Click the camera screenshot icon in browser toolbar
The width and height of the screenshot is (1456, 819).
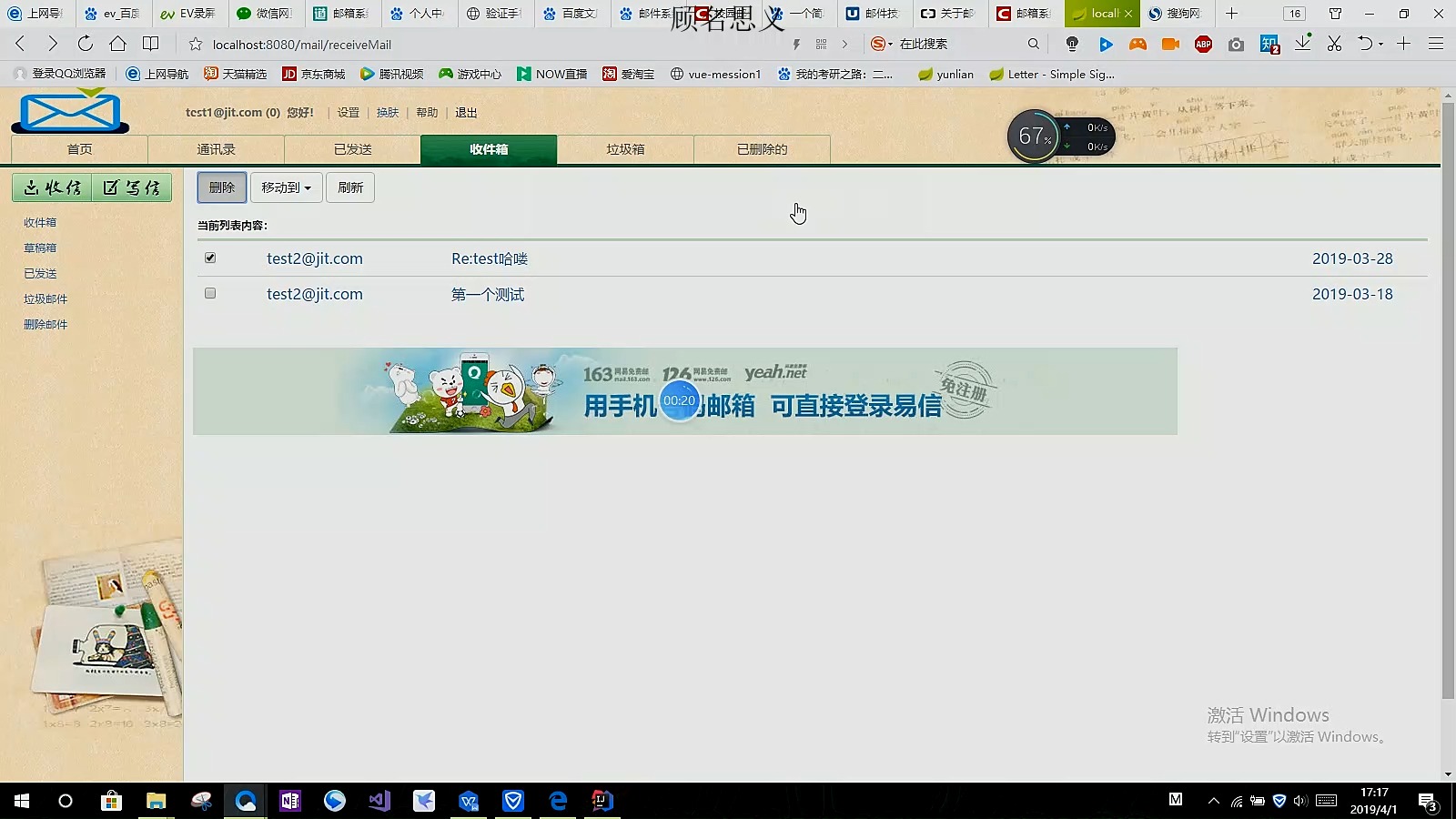point(1236,43)
